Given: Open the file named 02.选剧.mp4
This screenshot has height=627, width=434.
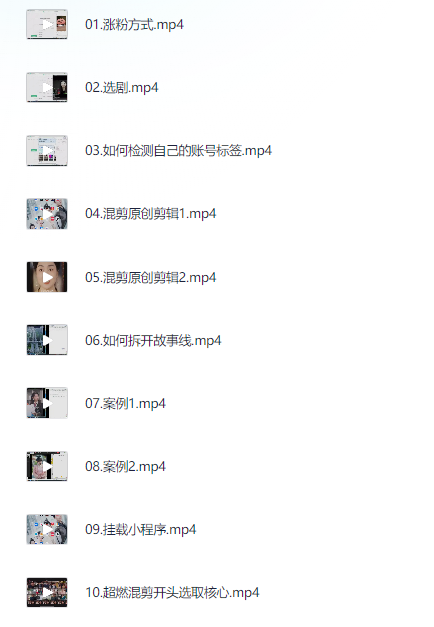Looking at the screenshot, I should pos(122,88).
